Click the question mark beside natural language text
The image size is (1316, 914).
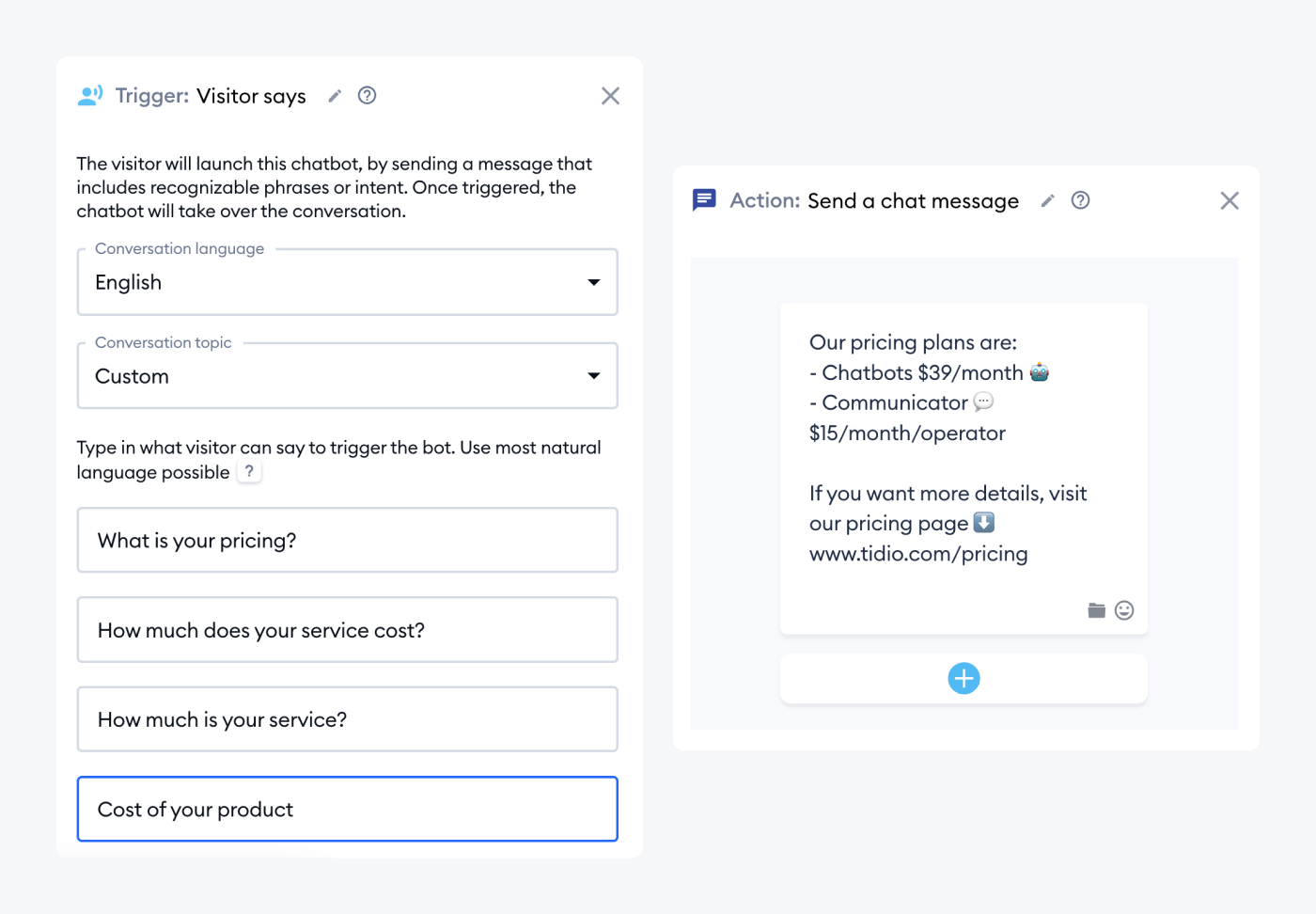click(x=248, y=471)
